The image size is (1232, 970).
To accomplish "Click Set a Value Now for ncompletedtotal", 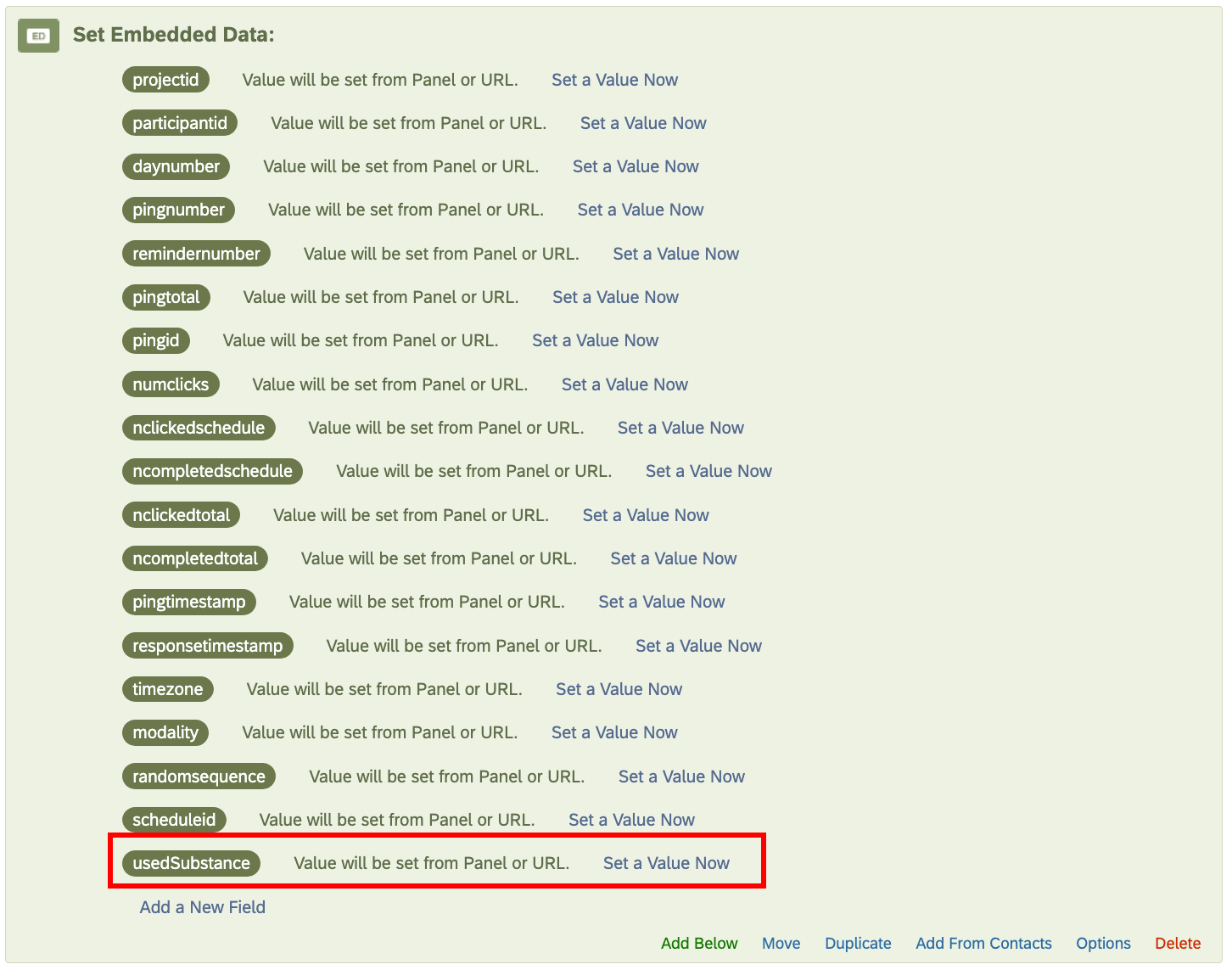I will (x=673, y=558).
